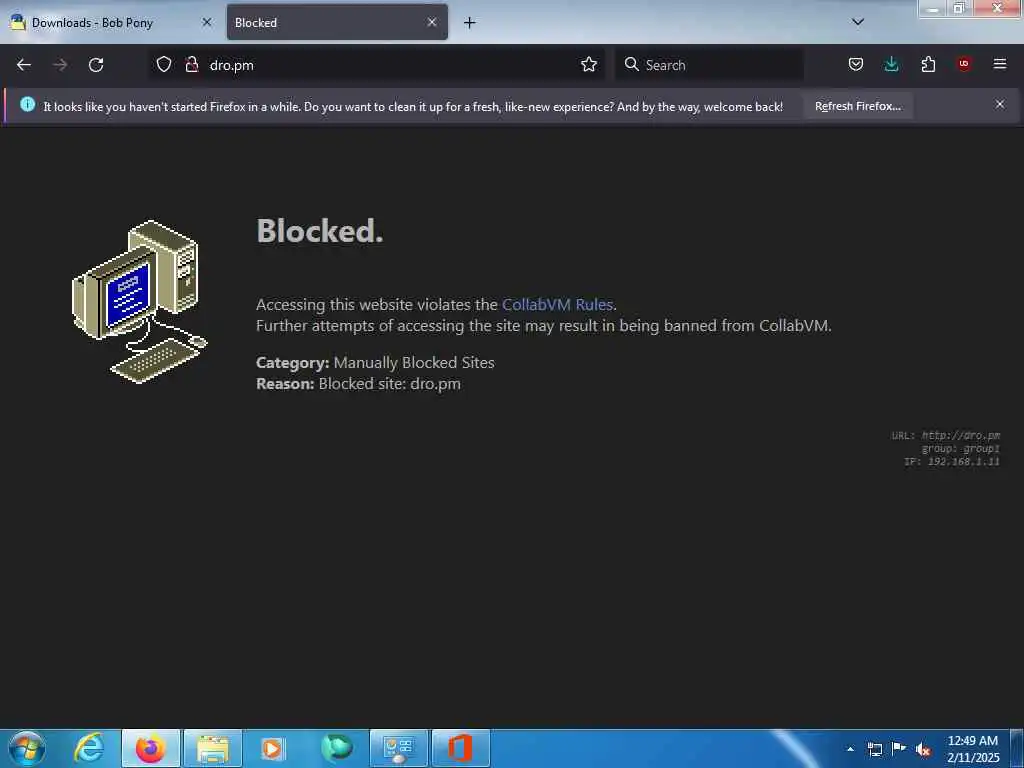The image size is (1024, 768).
Task: Go back to the previous page
Action: (24, 65)
